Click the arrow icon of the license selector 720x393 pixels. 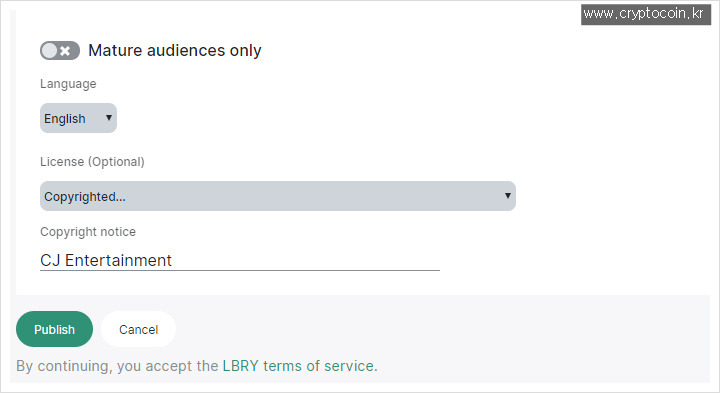coord(507,196)
